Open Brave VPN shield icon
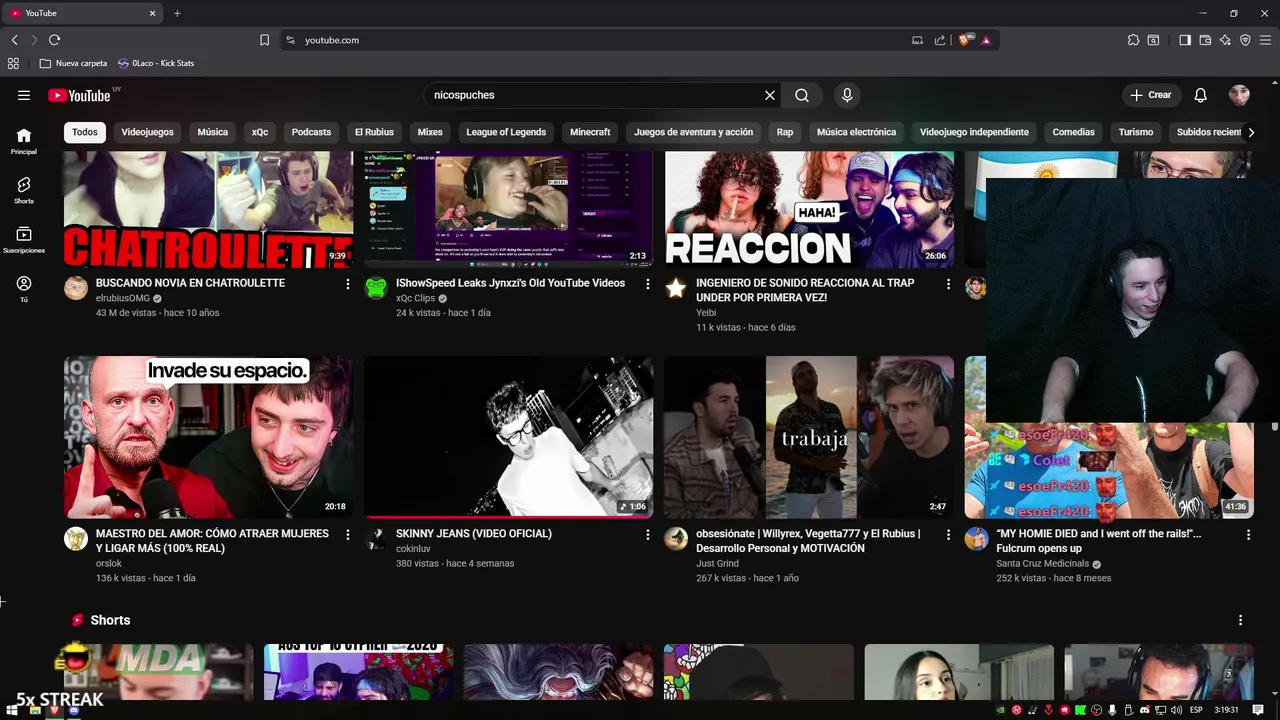 (x=1245, y=40)
